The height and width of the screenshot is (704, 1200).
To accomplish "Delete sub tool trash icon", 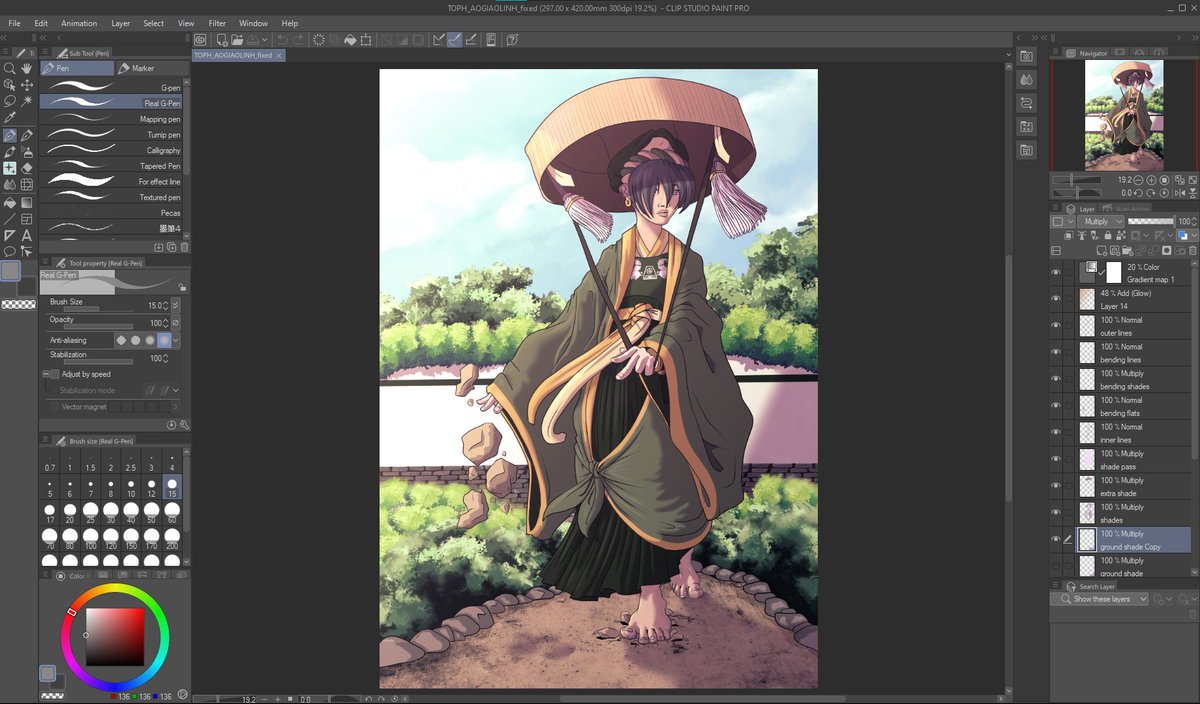I will click(185, 246).
